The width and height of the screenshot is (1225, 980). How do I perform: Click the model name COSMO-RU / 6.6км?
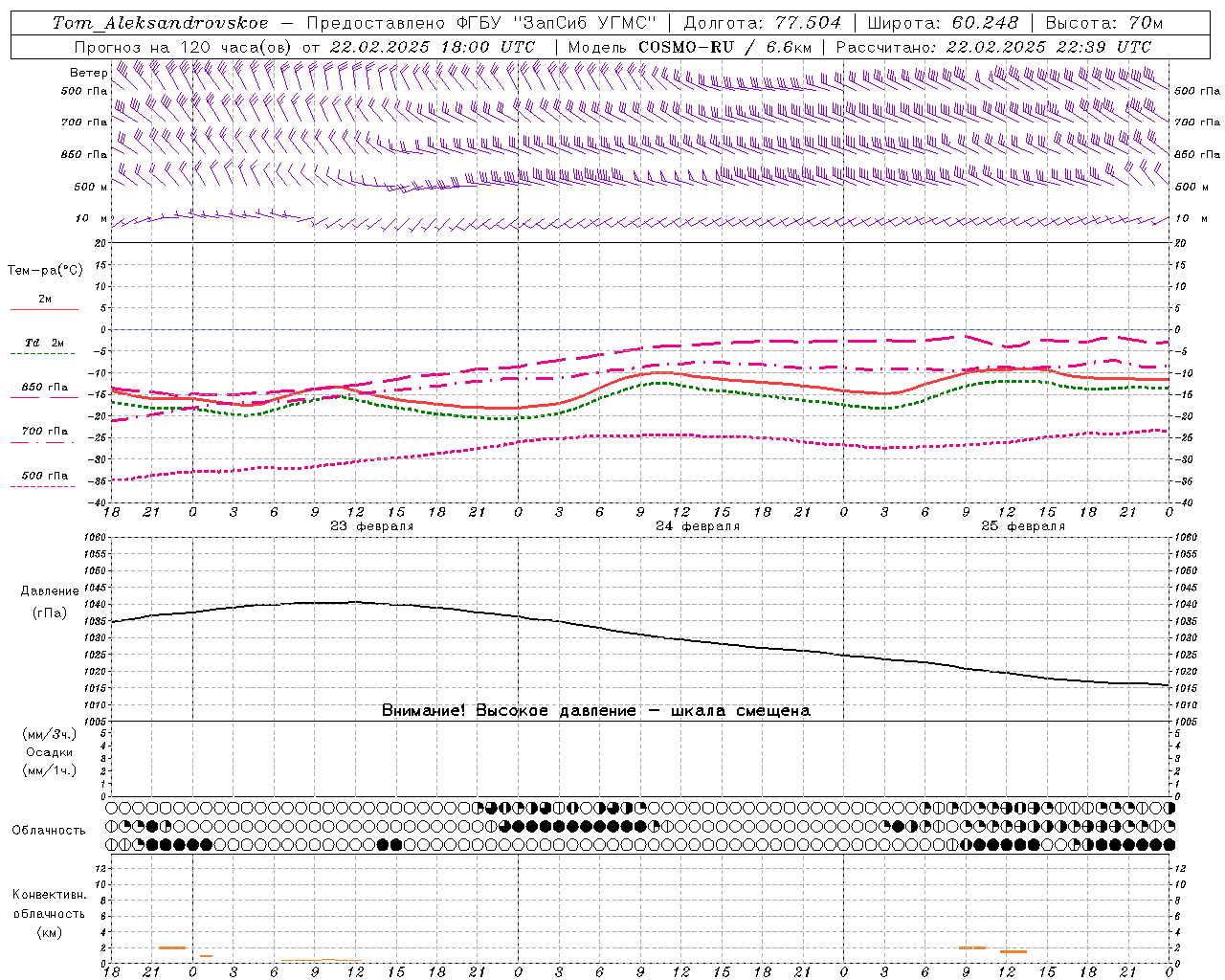coord(724,47)
